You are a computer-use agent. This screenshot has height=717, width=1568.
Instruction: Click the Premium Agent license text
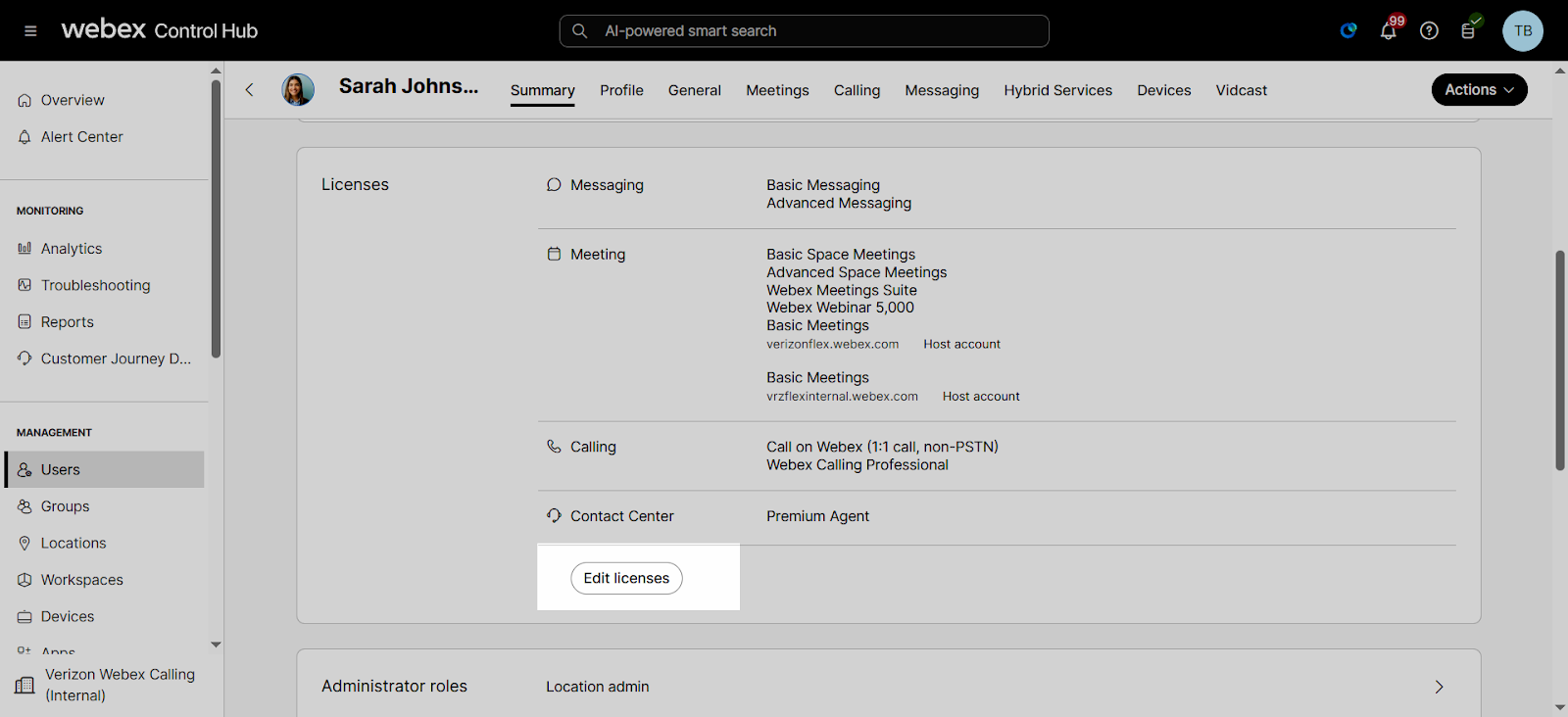click(x=817, y=516)
